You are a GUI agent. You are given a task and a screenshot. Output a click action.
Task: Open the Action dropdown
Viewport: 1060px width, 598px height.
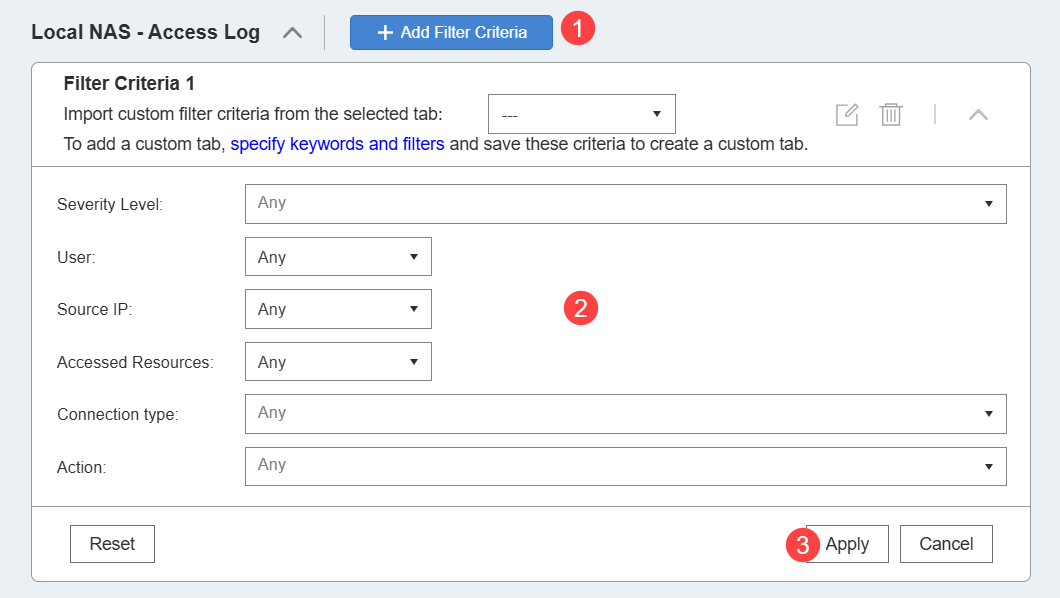click(x=625, y=465)
